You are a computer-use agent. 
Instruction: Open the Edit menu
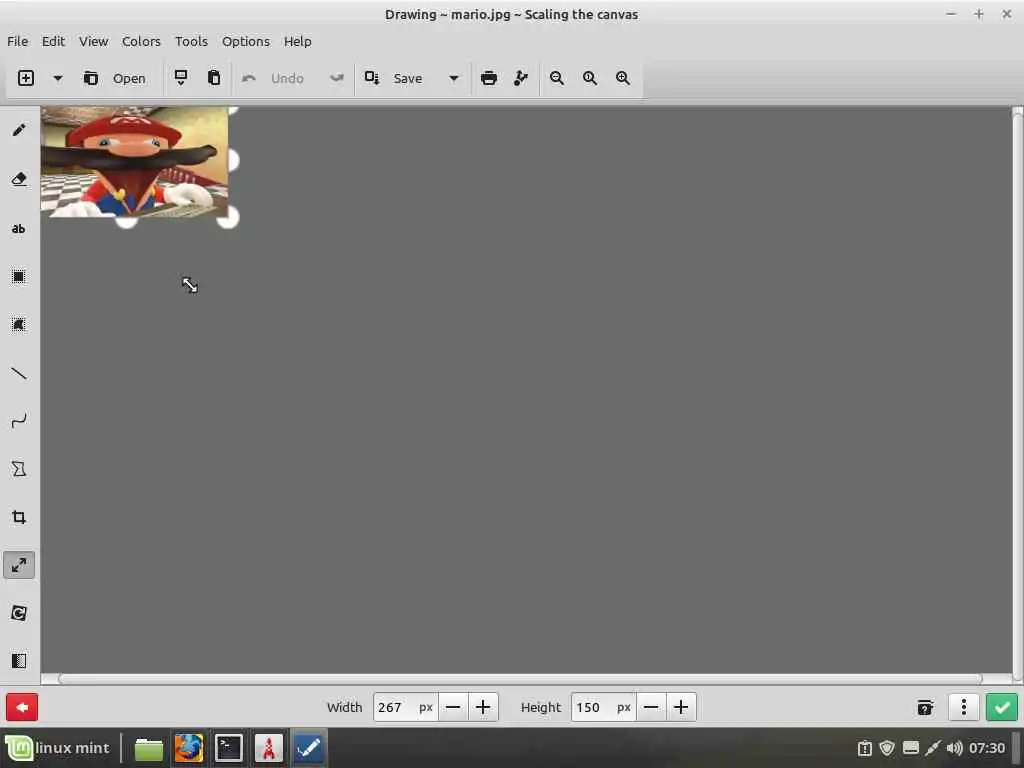(54, 41)
